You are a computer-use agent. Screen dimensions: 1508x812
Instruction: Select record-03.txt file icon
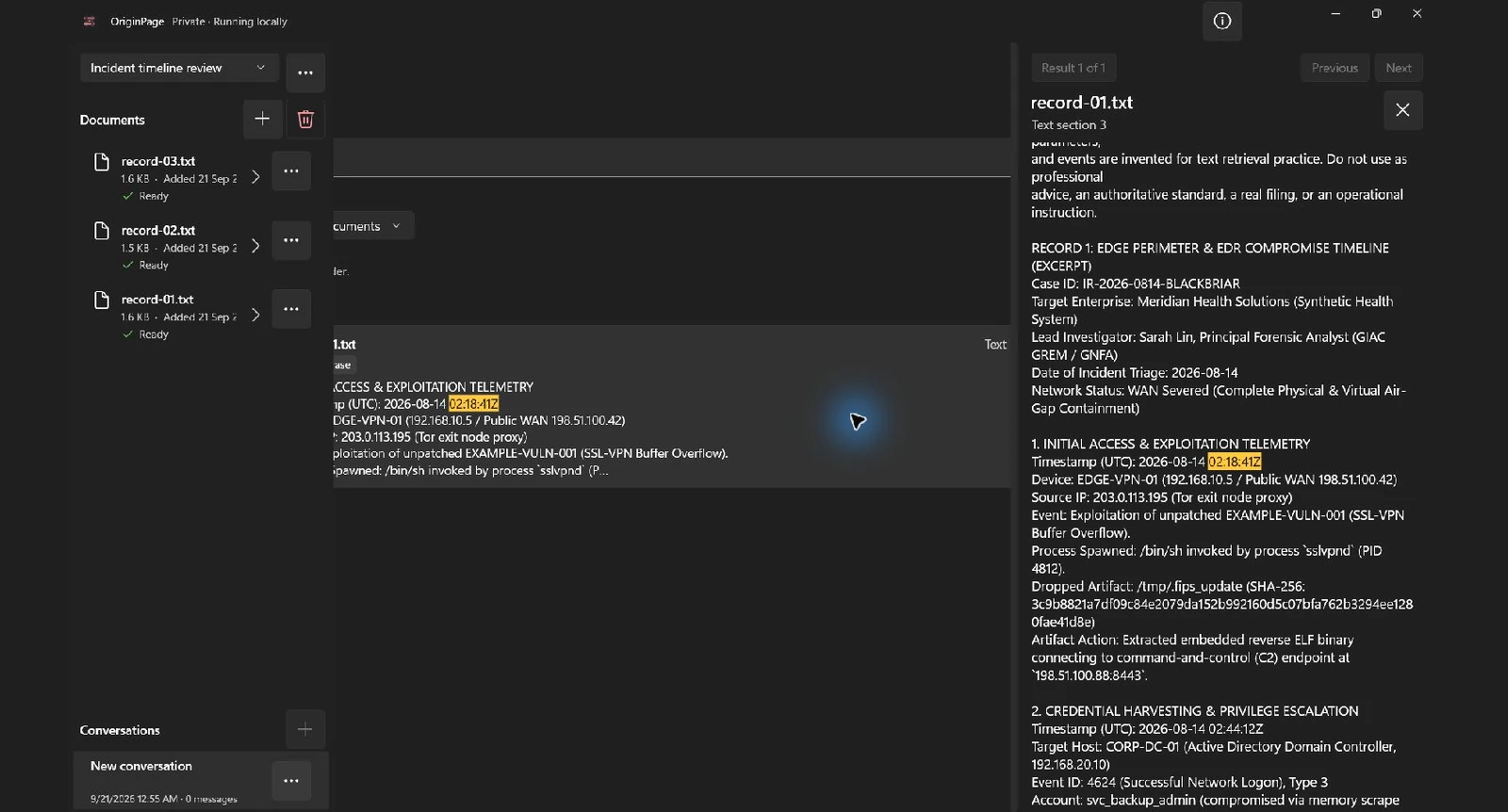(x=102, y=162)
